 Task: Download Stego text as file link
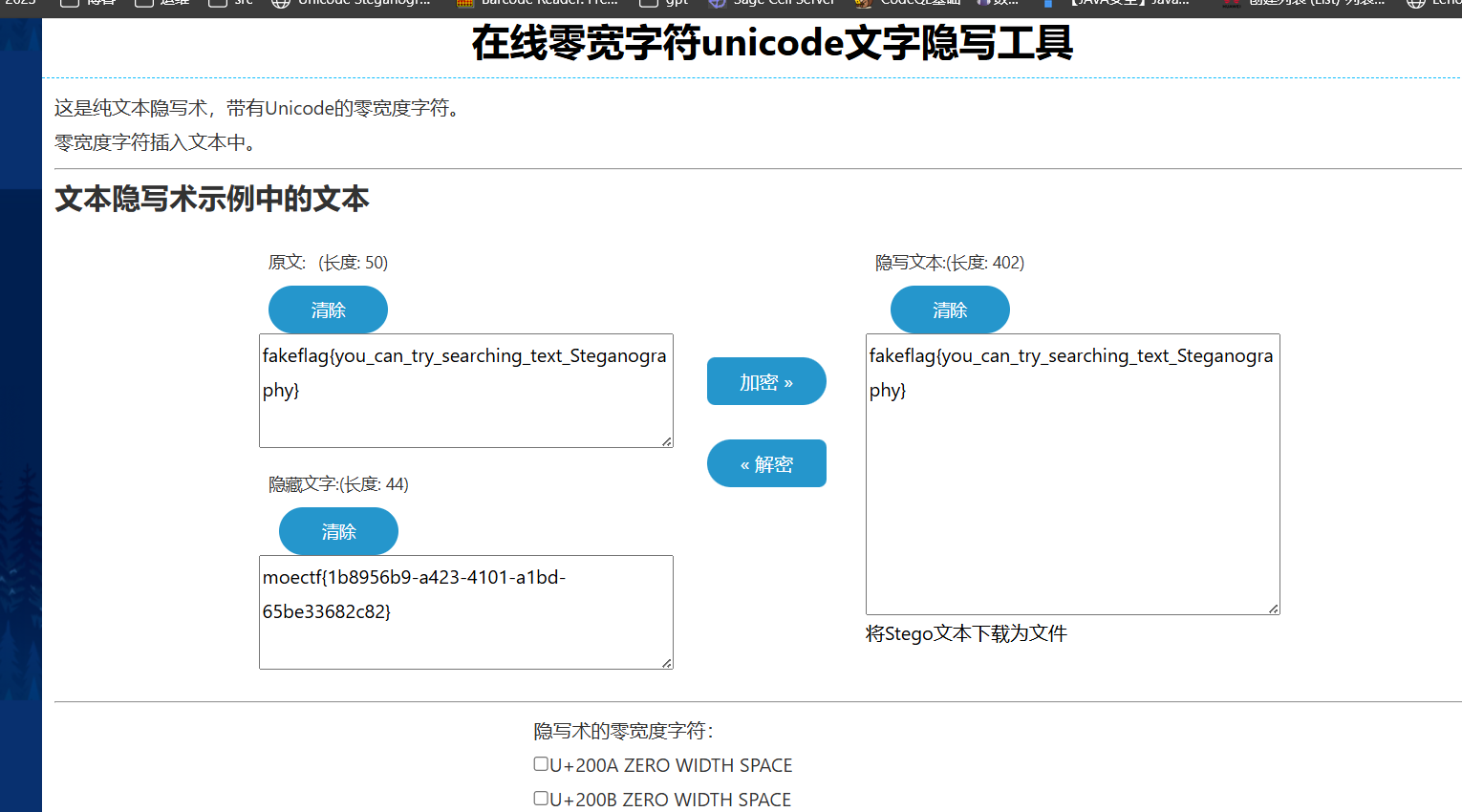966,633
